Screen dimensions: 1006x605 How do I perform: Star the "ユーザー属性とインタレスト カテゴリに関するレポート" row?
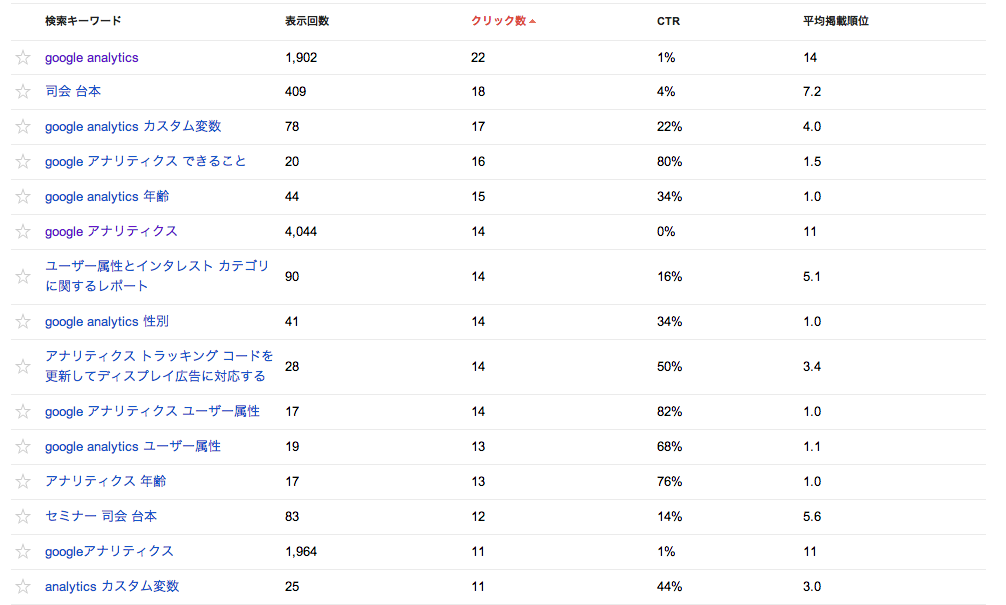[23, 277]
